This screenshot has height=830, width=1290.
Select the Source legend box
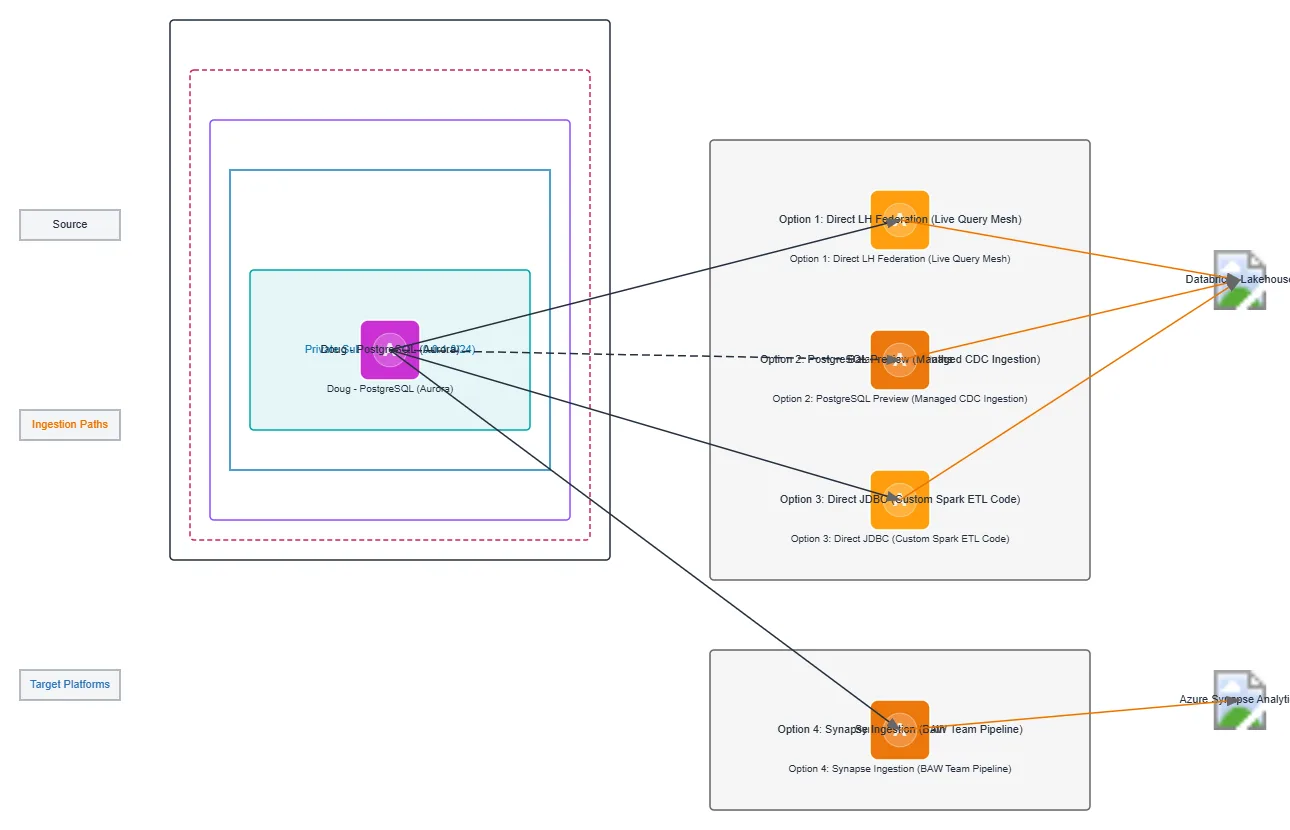click(70, 225)
